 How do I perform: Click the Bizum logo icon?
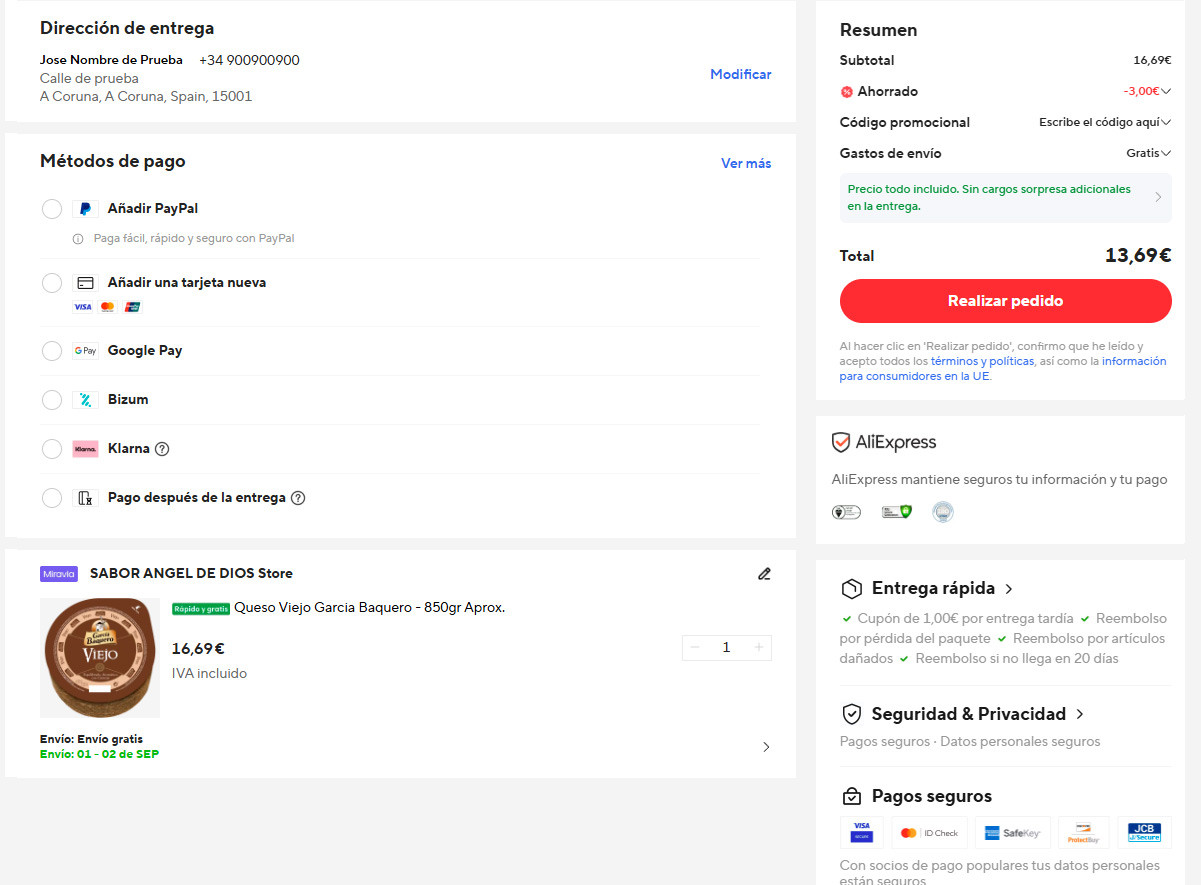[x=85, y=400]
